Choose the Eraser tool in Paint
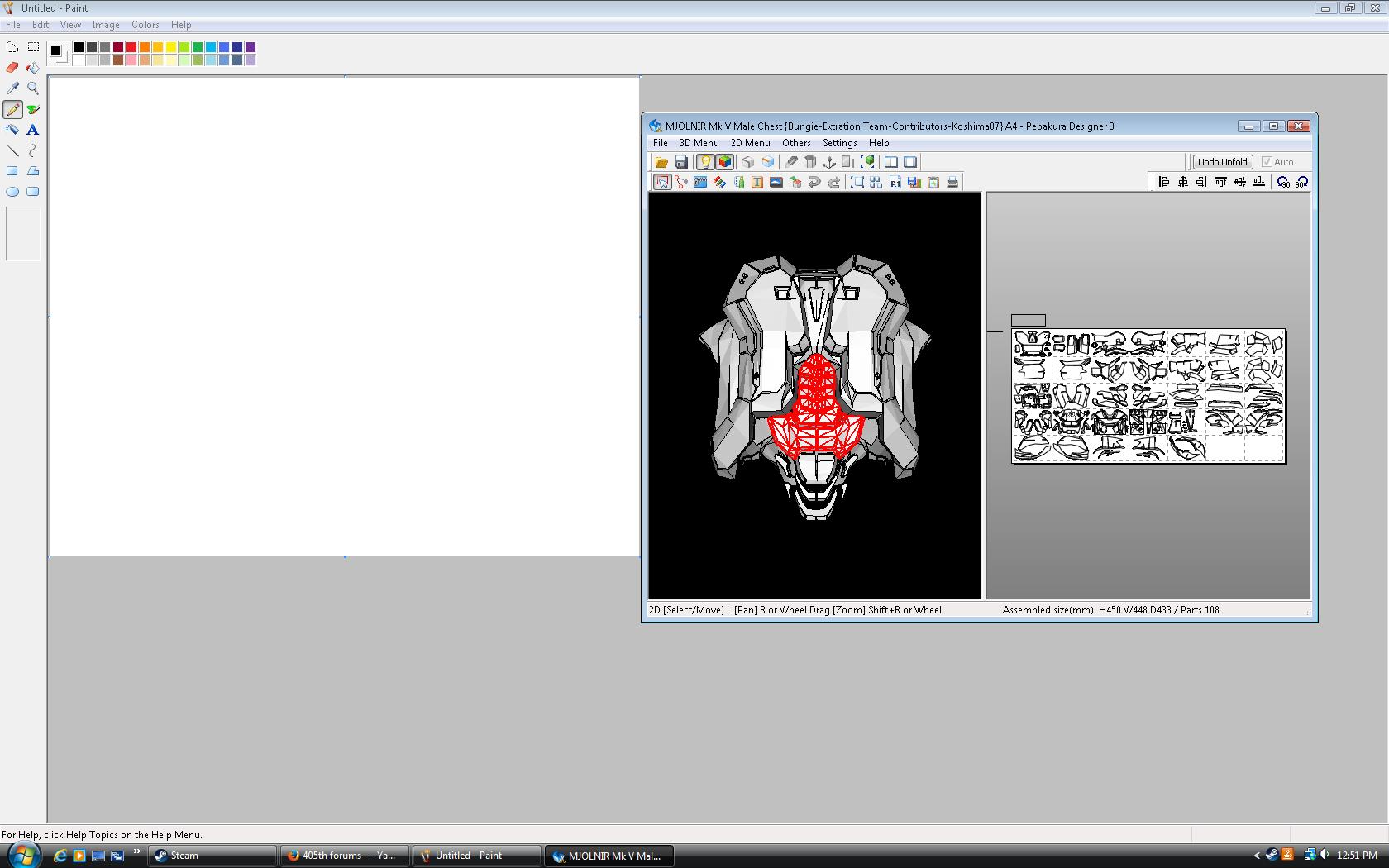Image resolution: width=1389 pixels, height=868 pixels. click(12, 68)
